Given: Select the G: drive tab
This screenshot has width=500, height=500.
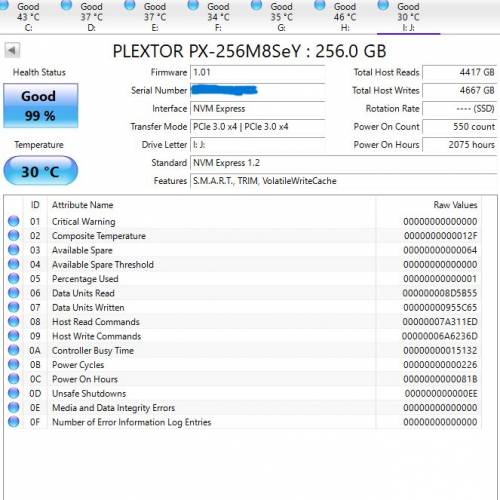Looking at the screenshot, I should (x=282, y=16).
